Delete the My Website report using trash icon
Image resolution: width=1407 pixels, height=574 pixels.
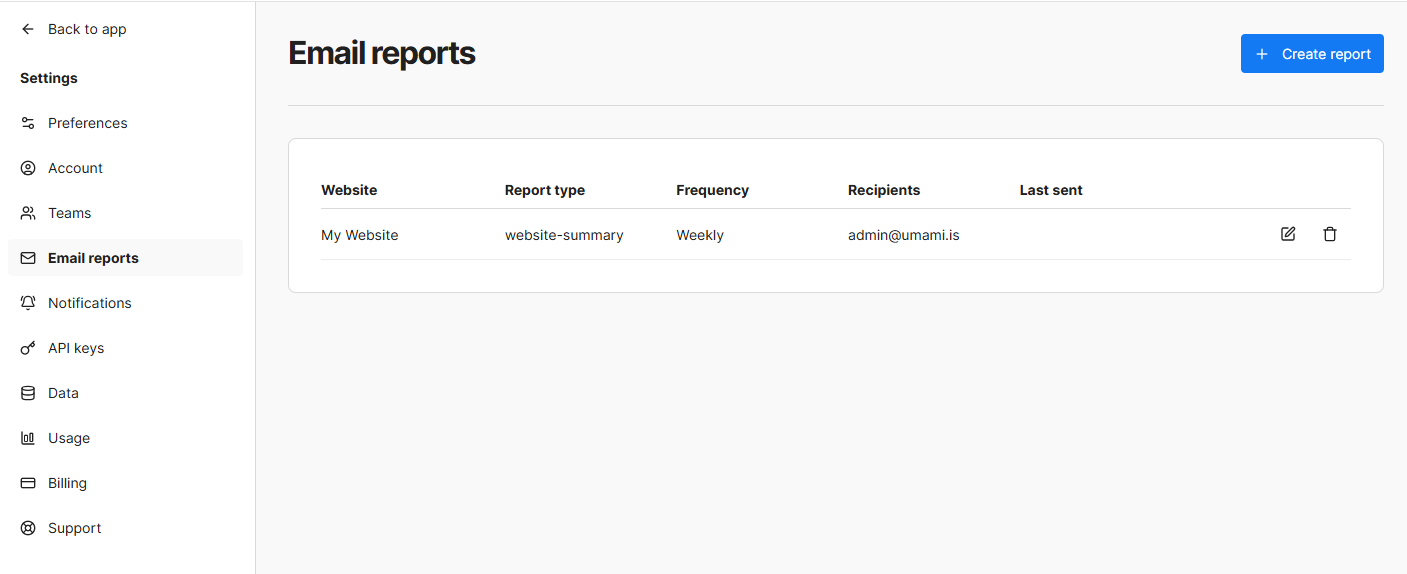(1329, 234)
